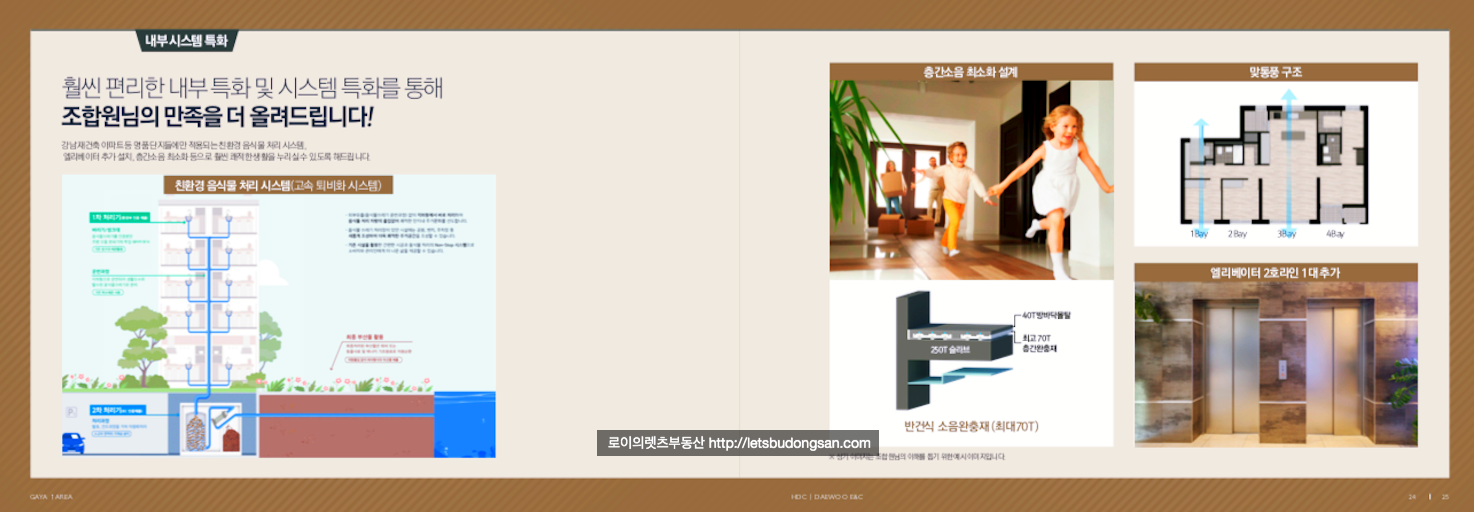
Task: Click page number 24 in the footer
Action: pyautogui.click(x=1412, y=496)
